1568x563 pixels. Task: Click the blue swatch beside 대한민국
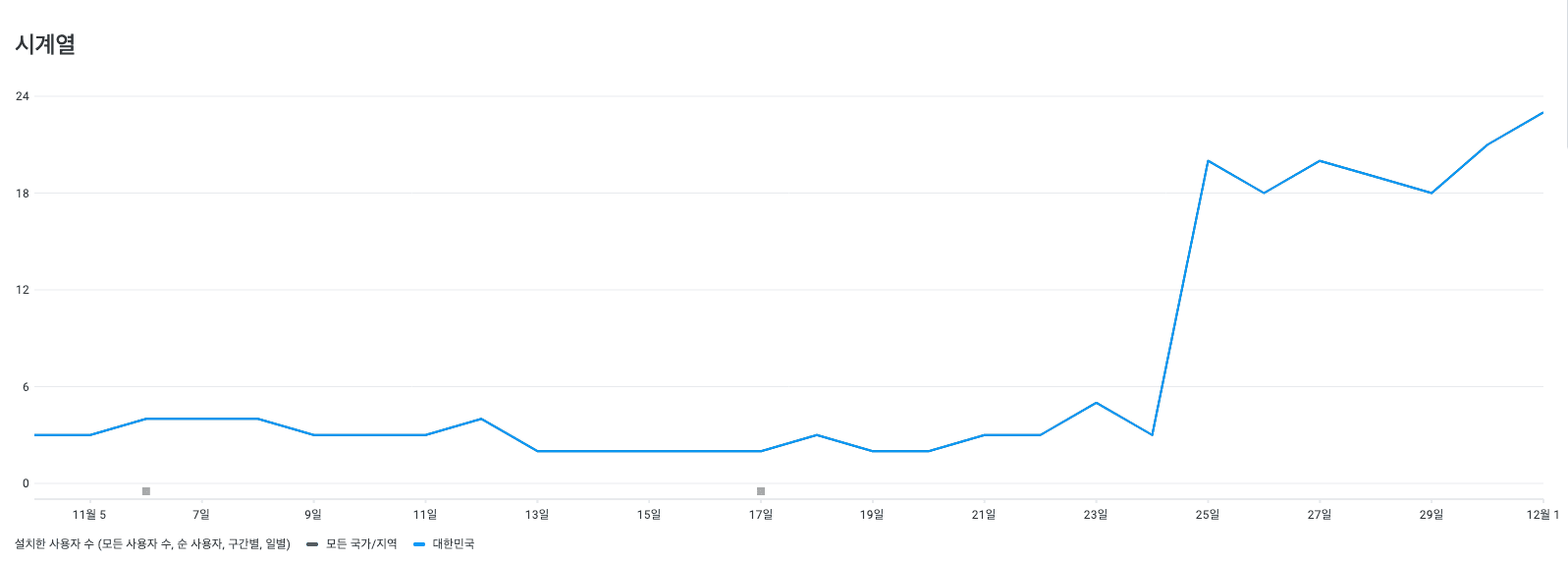[x=419, y=544]
